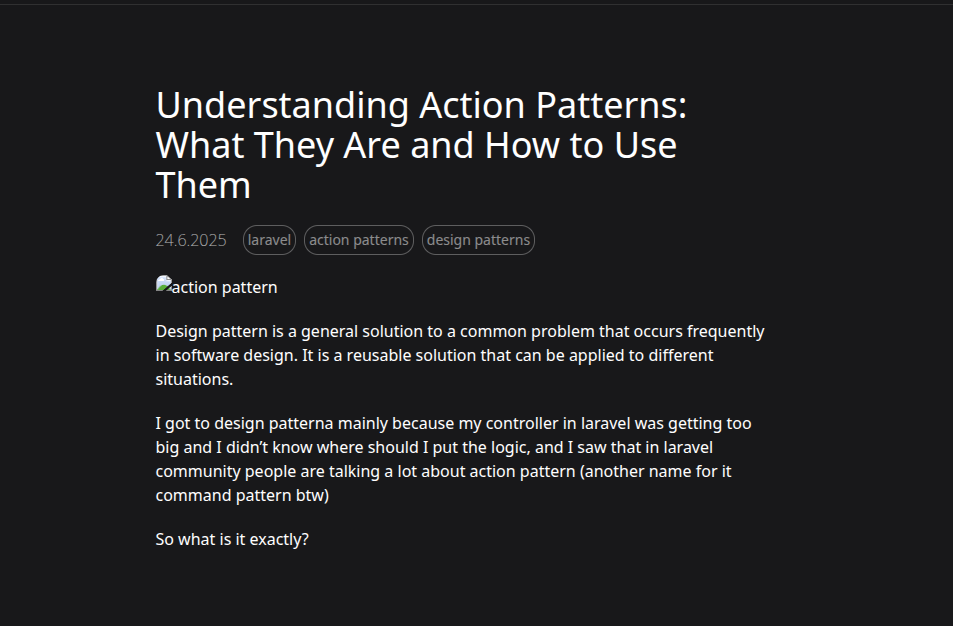Click the broken image icon
This screenshot has width=953, height=626.
tap(164, 285)
